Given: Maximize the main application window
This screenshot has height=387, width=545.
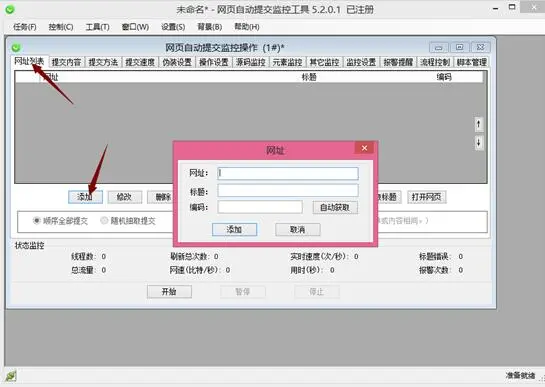Looking at the screenshot, I should click(x=512, y=7).
